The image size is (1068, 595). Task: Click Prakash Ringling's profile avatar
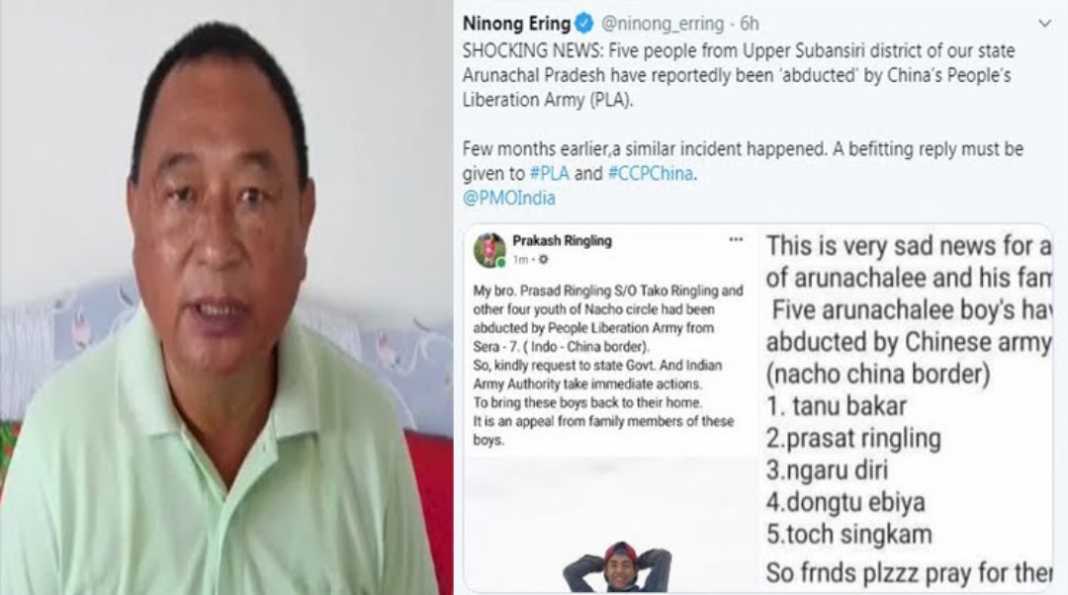click(x=489, y=250)
